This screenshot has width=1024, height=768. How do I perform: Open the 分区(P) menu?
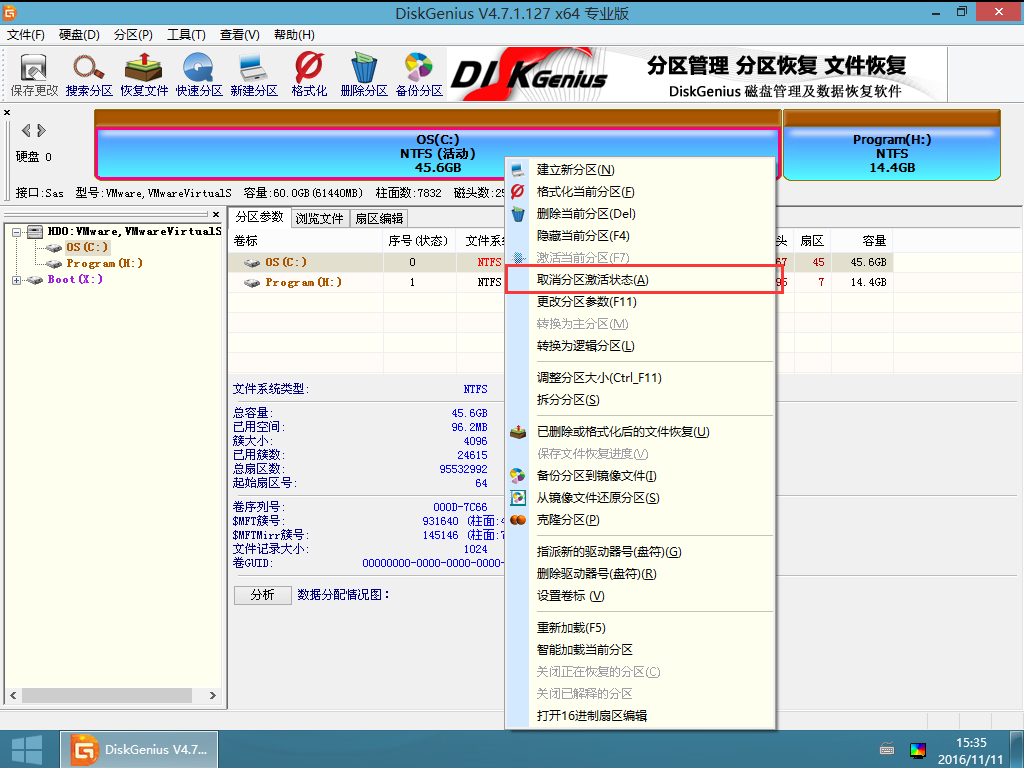coord(133,35)
